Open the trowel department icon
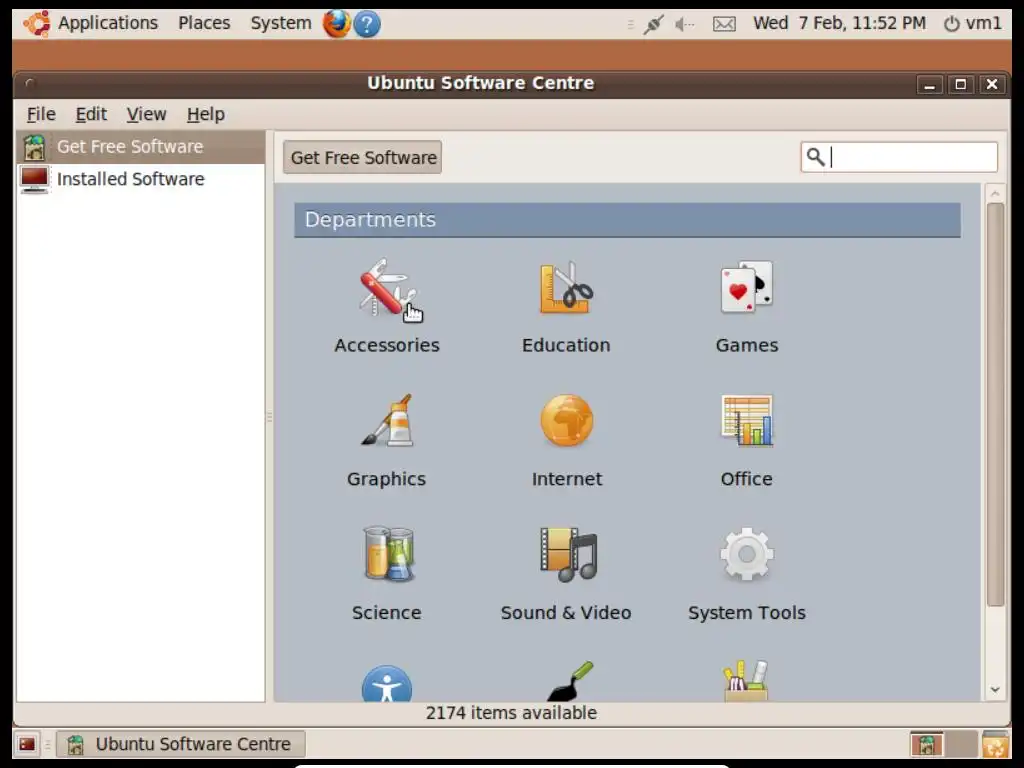 [570, 681]
